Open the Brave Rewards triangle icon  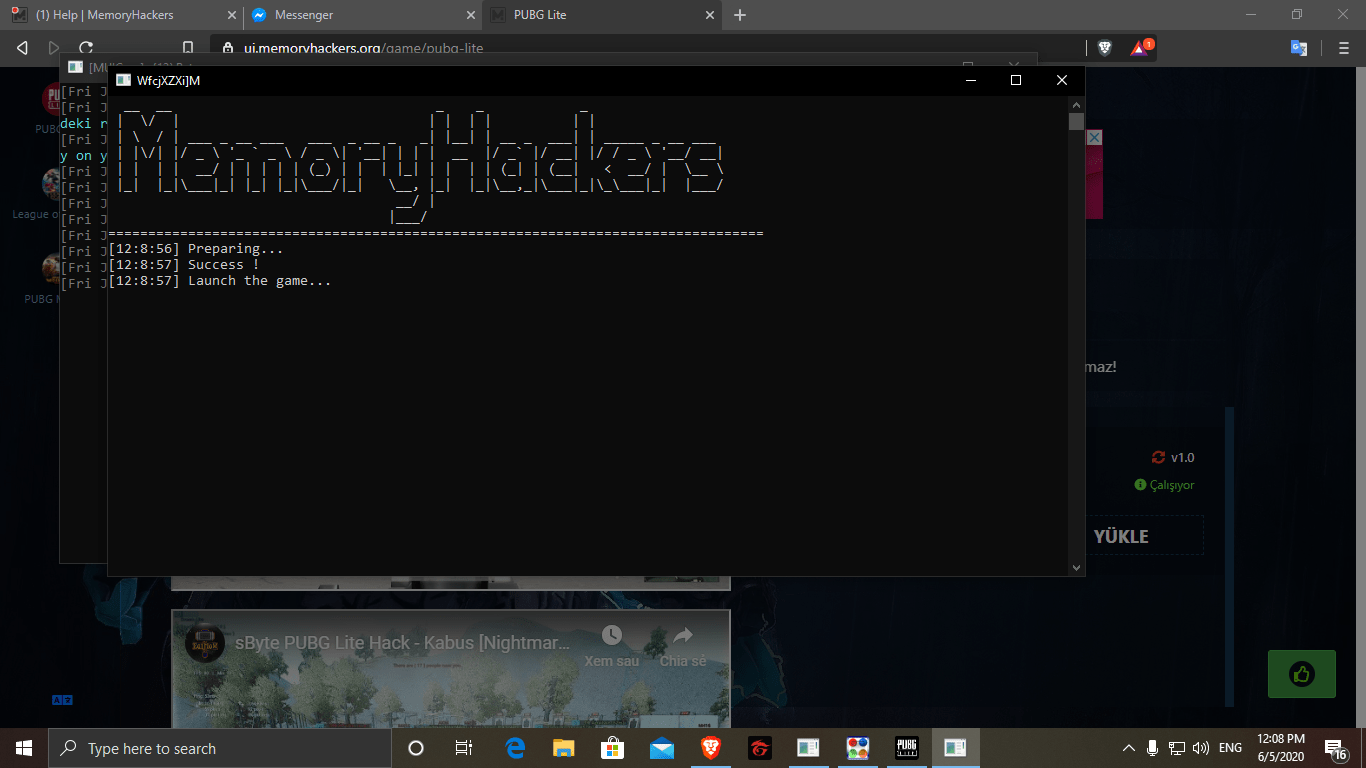tap(1139, 47)
